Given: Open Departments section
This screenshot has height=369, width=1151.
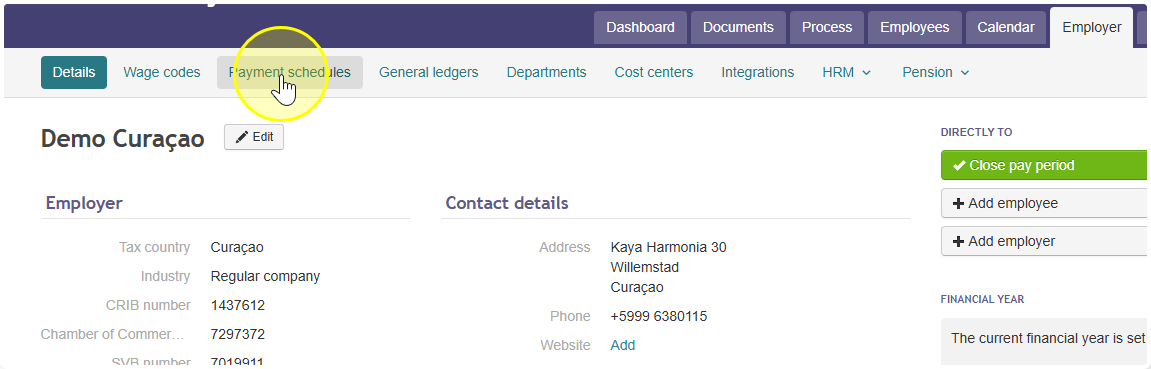Looking at the screenshot, I should (x=546, y=73).
